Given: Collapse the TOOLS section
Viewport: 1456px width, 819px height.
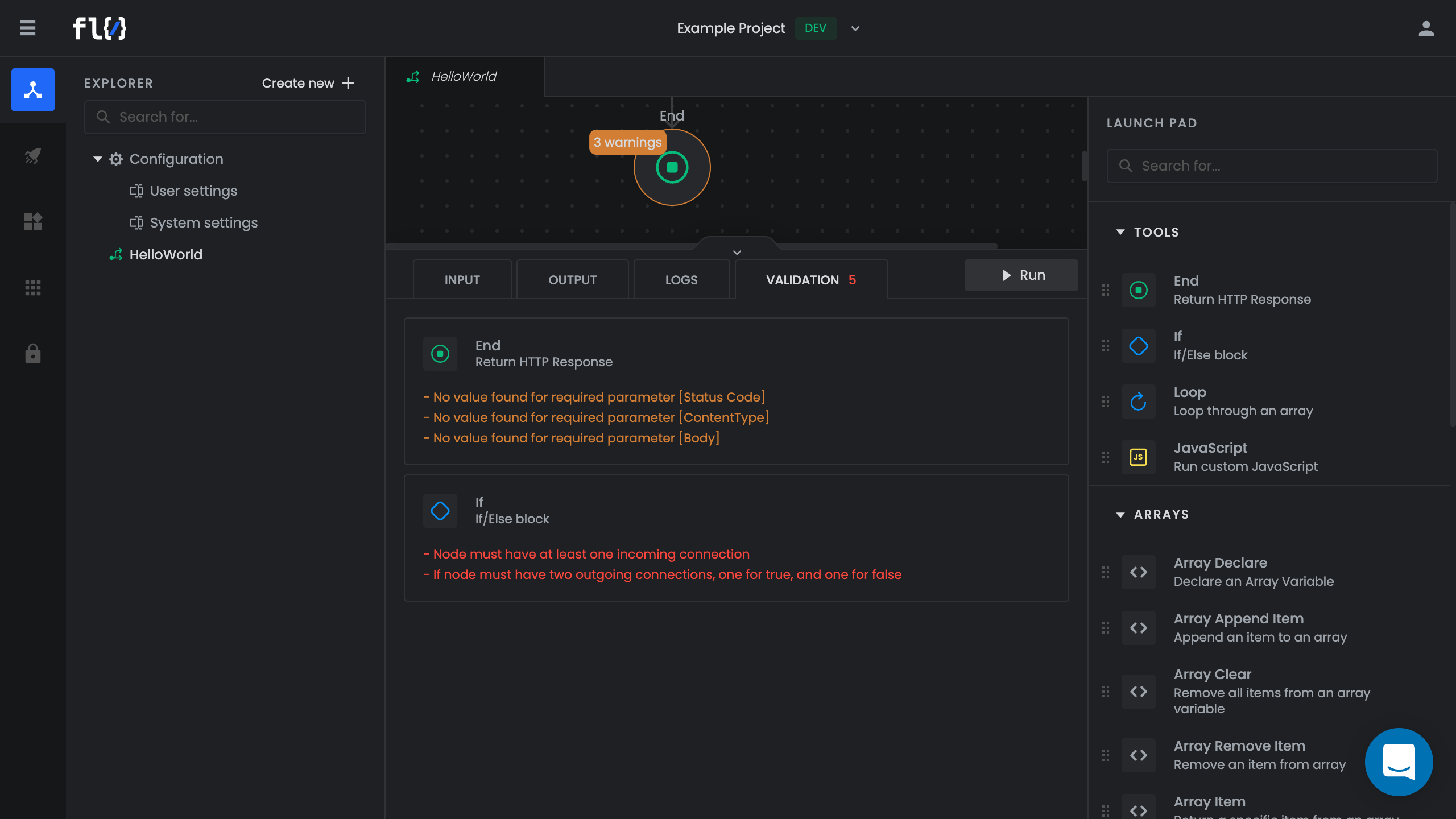Looking at the screenshot, I should pyautogui.click(x=1120, y=232).
